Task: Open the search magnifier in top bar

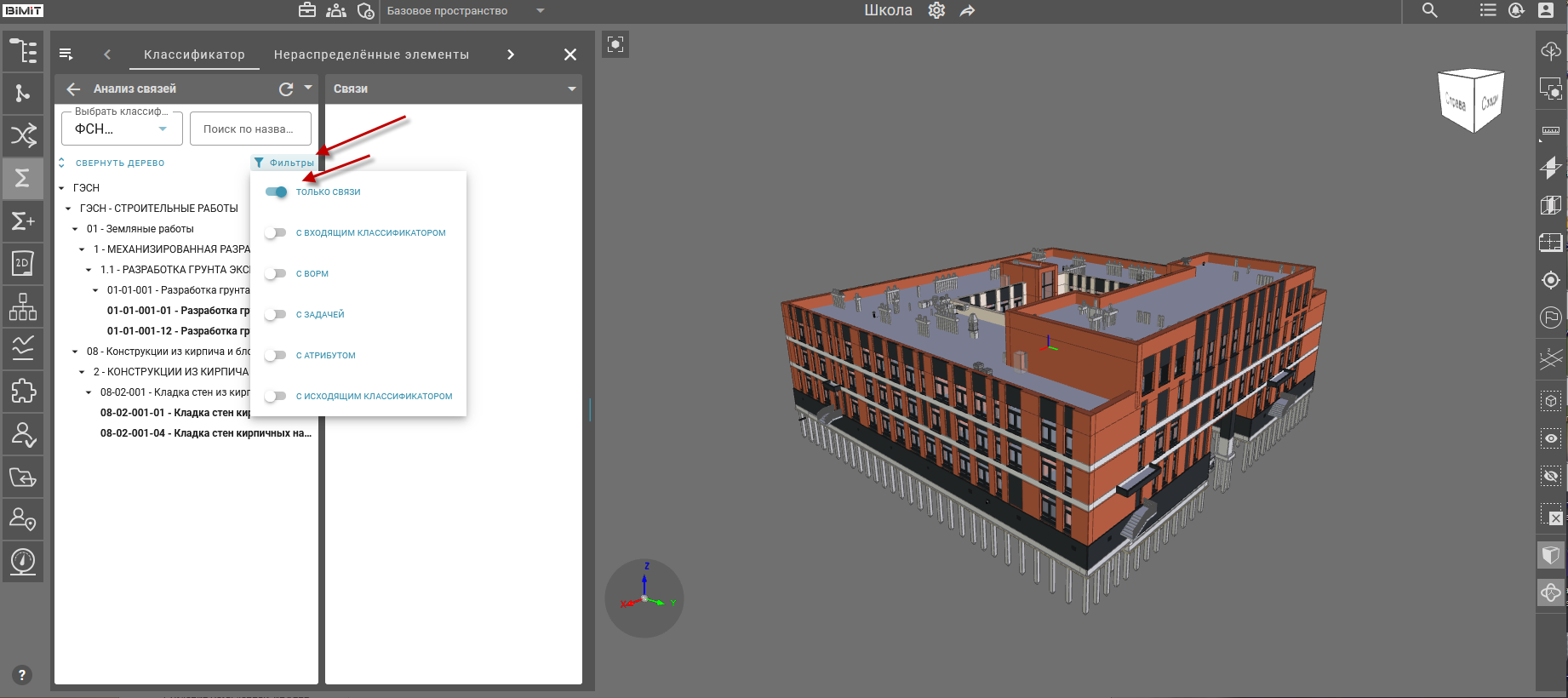Action: coord(1430,11)
